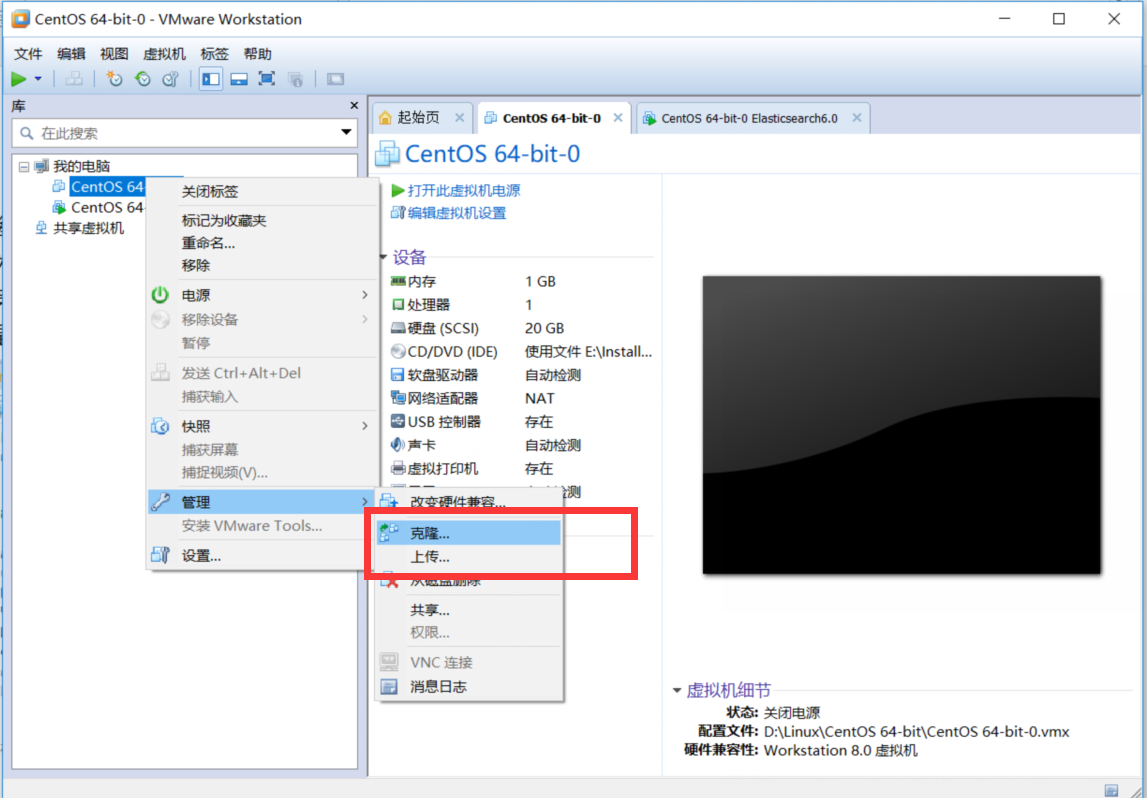This screenshot has width=1147, height=798.
Task: Expand the library search dropdown arrow
Action: (x=346, y=132)
